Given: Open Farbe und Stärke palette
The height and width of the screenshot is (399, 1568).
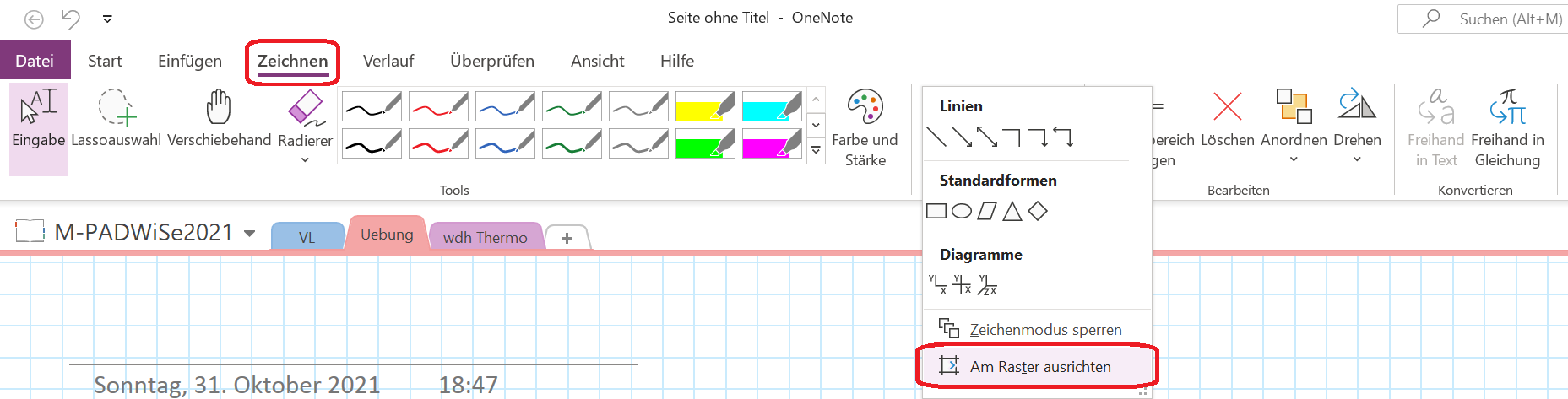Looking at the screenshot, I should point(865,128).
